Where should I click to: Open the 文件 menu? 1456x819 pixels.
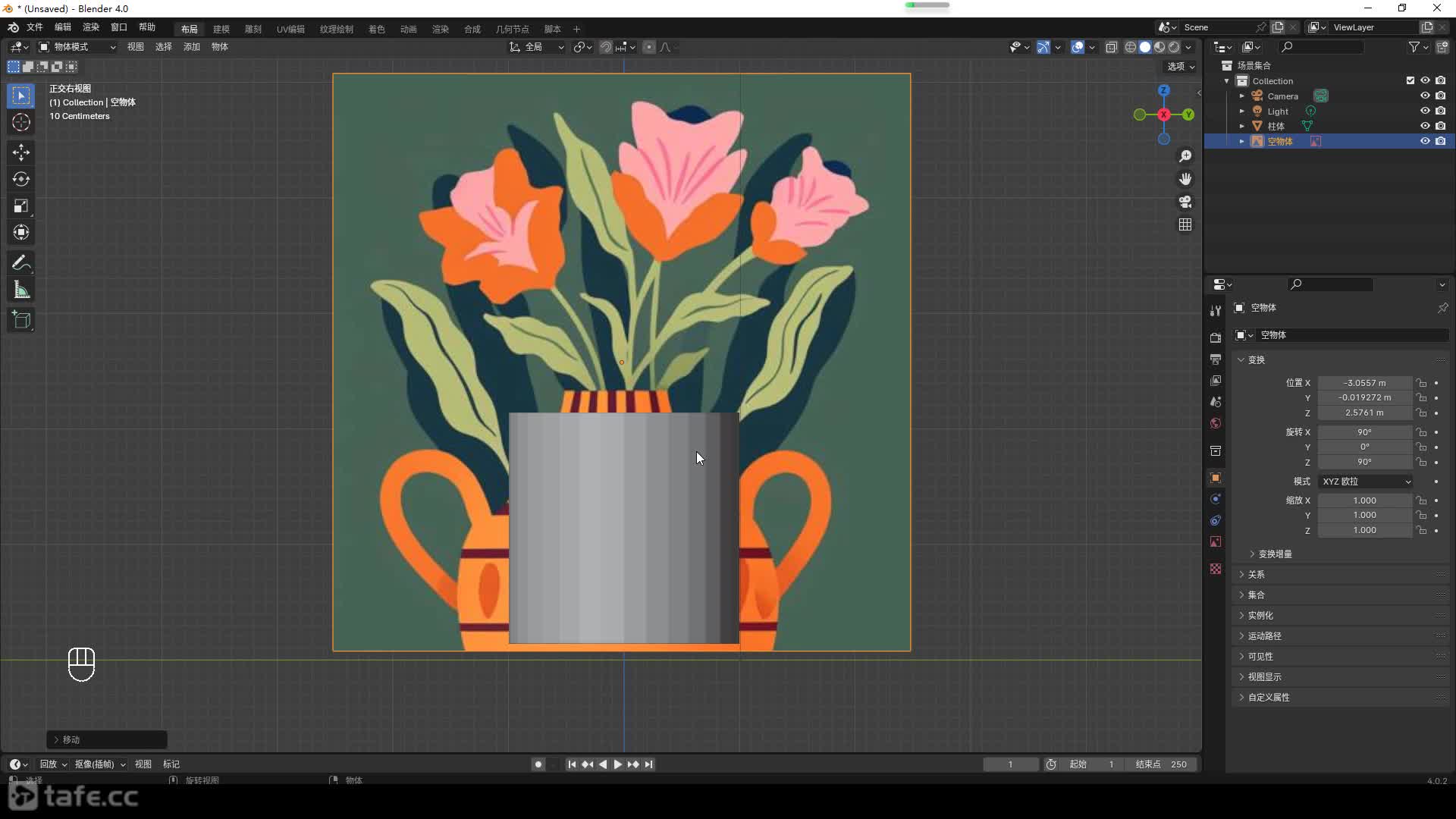(x=35, y=27)
